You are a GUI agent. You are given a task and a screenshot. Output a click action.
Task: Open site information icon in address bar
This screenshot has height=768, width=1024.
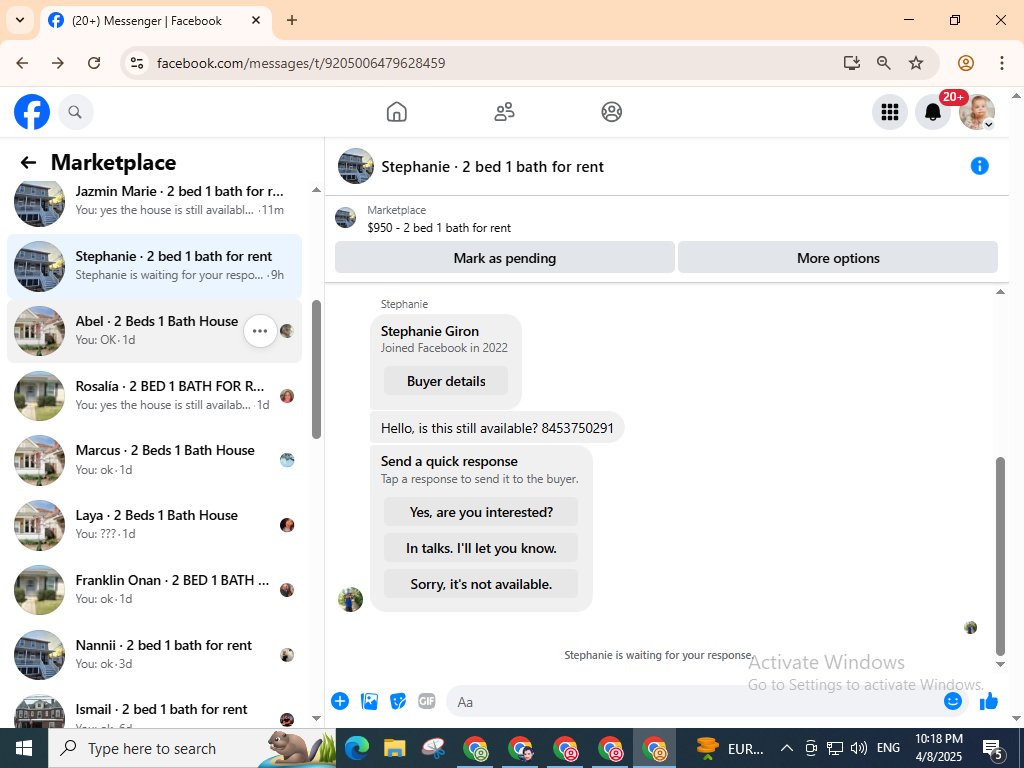point(136,63)
